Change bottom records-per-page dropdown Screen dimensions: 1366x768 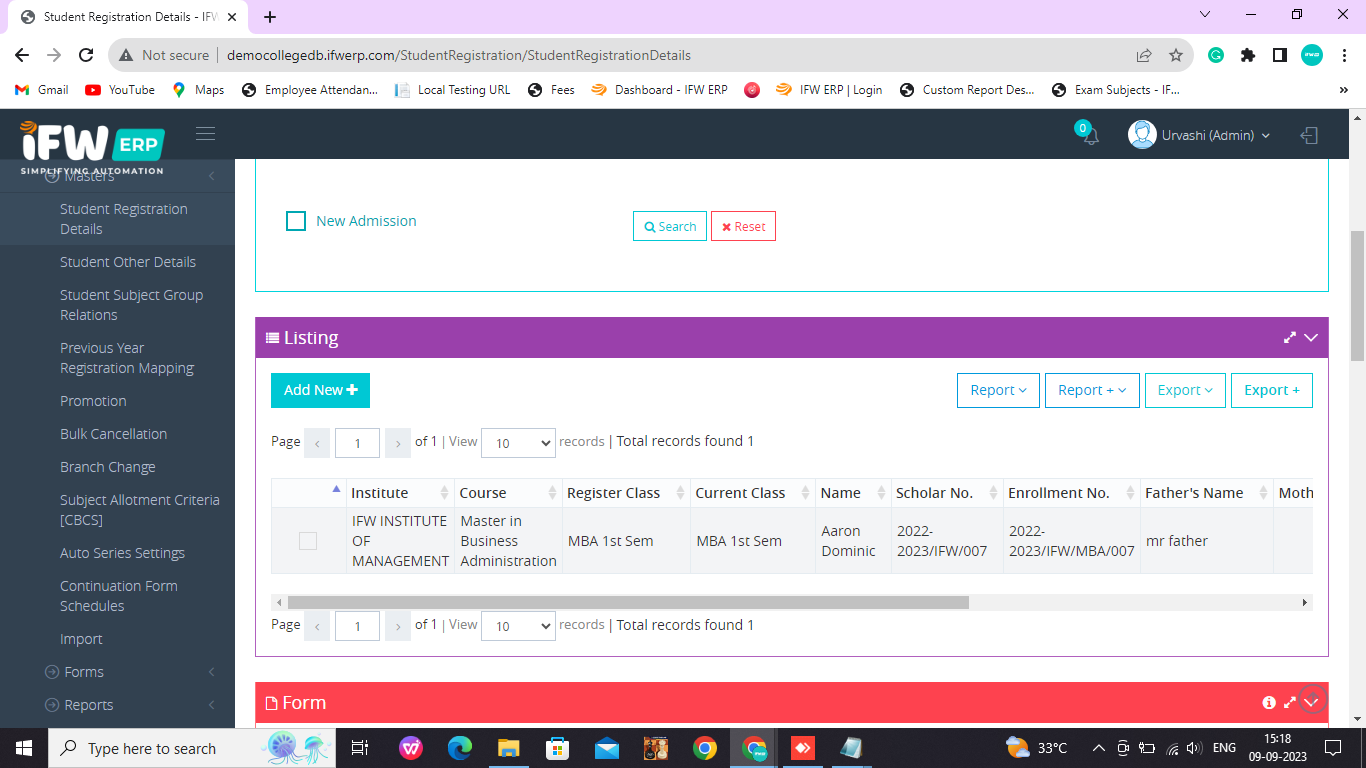tap(518, 626)
